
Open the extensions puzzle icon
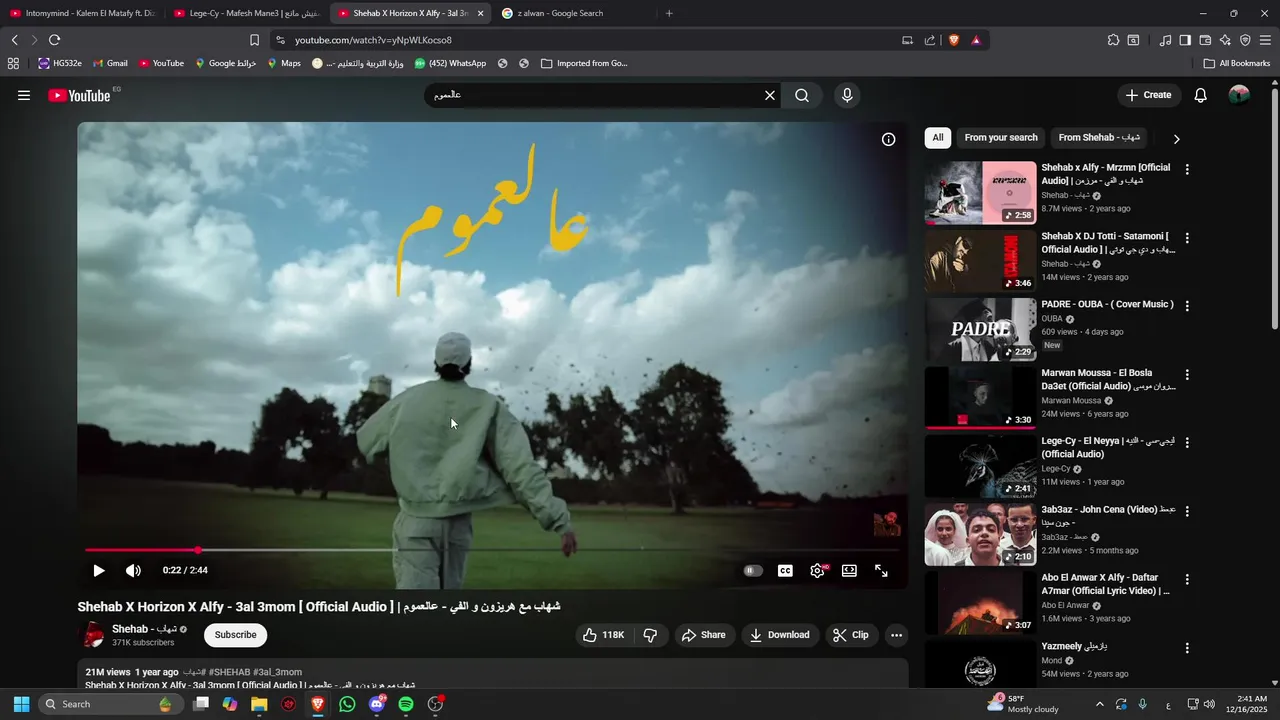pos(1113,40)
